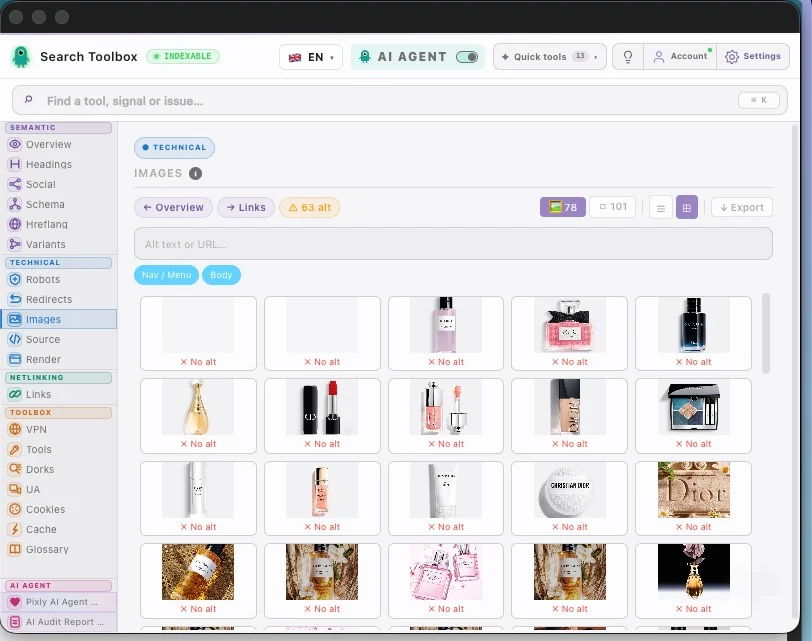This screenshot has height=641, width=812.
Task: Open the EN language dropdown
Action: click(311, 57)
